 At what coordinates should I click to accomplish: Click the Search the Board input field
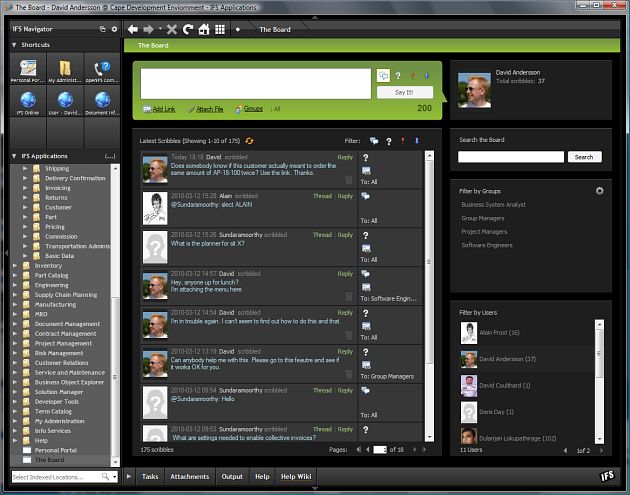(511, 157)
